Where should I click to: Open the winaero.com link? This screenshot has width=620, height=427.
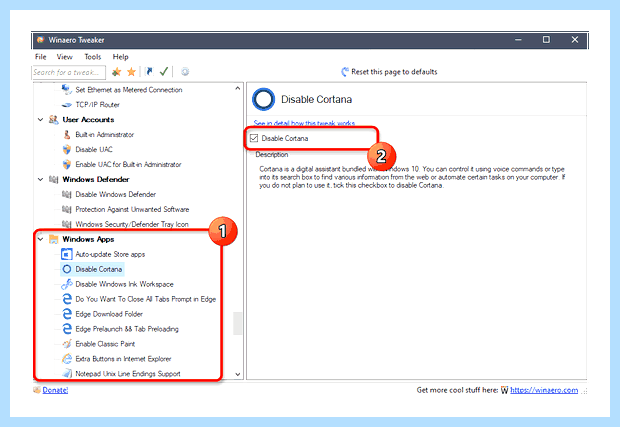pyautogui.click(x=544, y=390)
